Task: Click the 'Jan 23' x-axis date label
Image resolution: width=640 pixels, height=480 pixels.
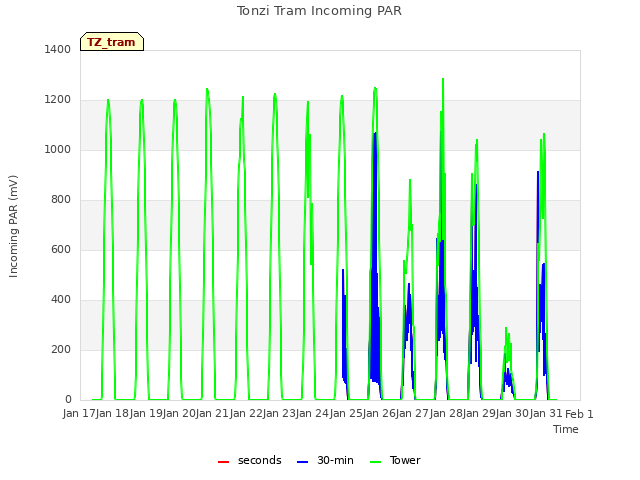Action: (280, 414)
